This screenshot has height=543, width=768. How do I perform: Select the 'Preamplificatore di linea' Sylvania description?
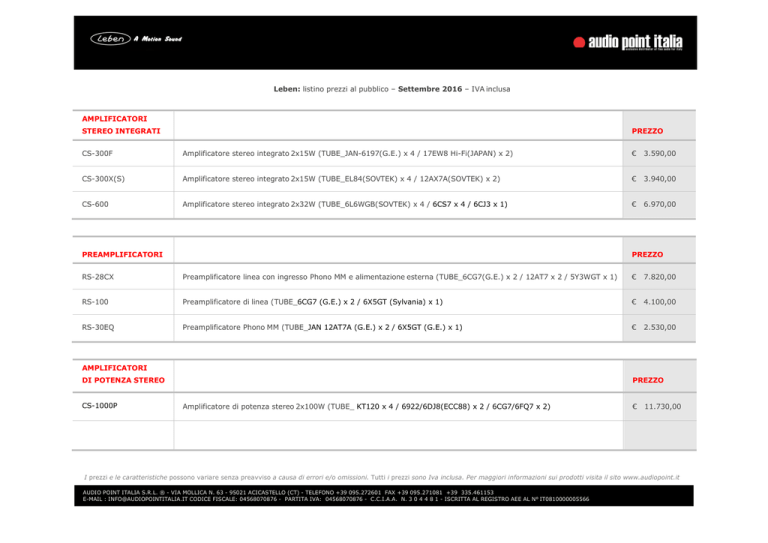pos(312,302)
